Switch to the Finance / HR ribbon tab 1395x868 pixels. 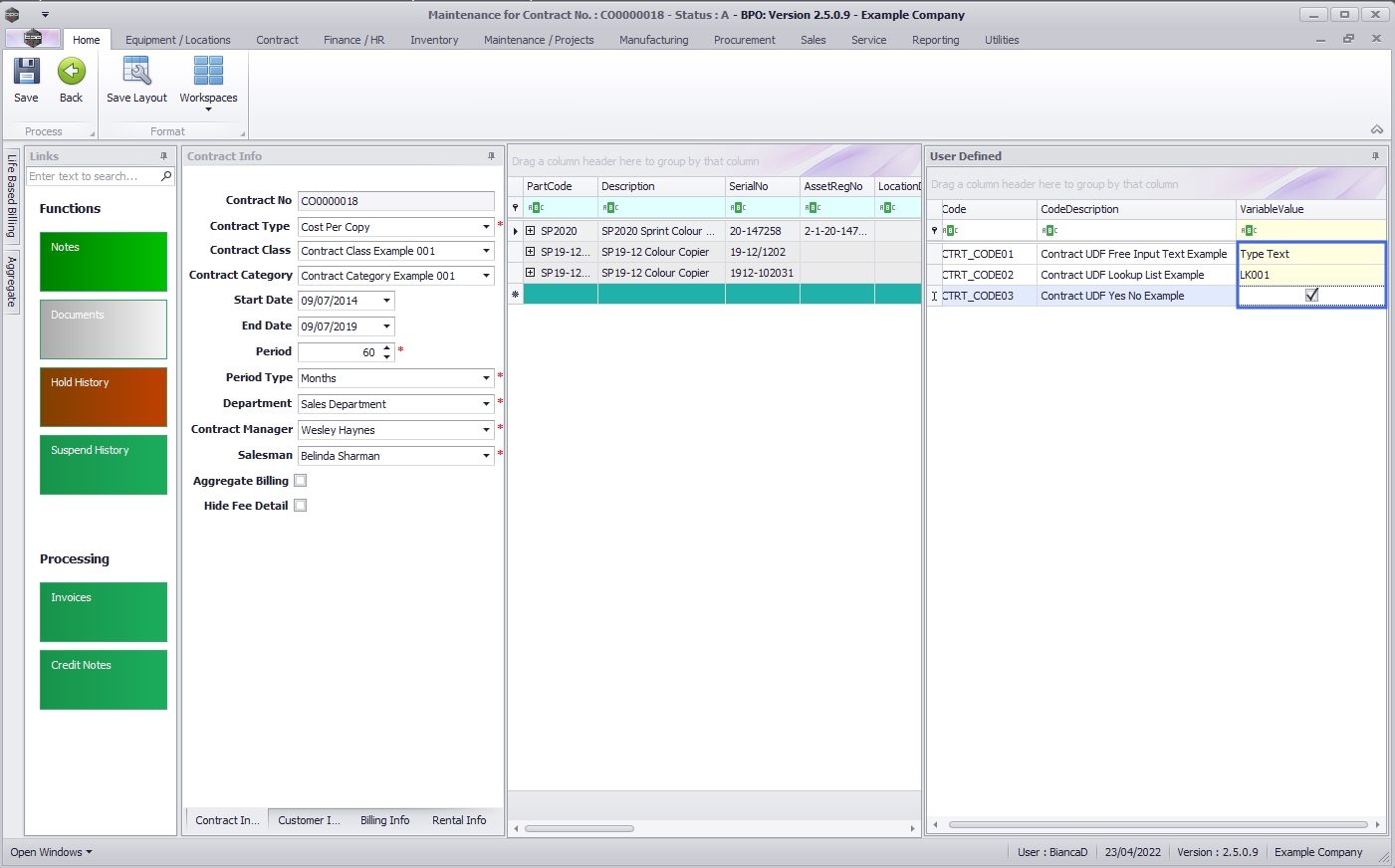[353, 40]
